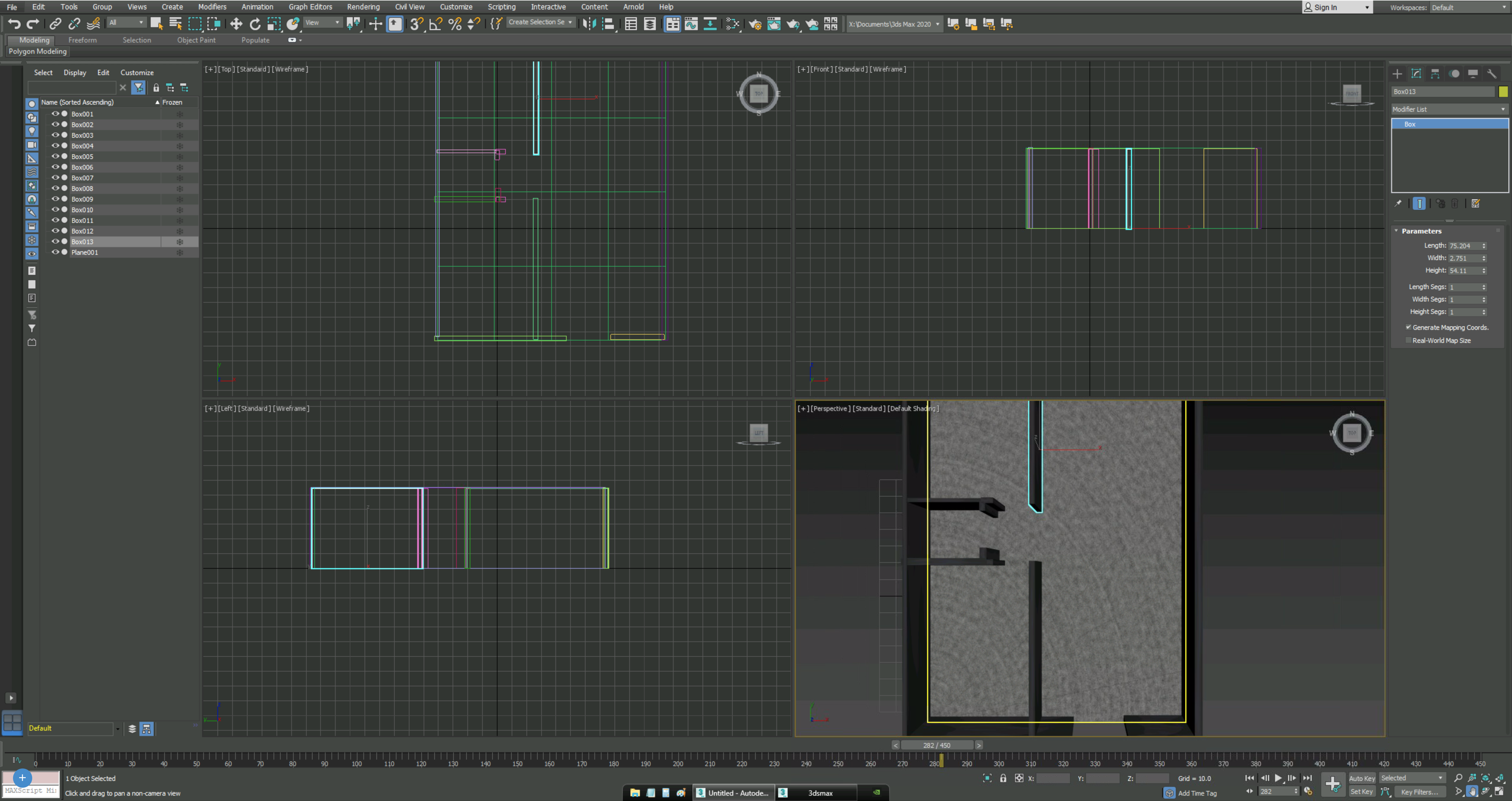Open the Create Selection Set dropdown
1512x801 pixels.
[x=541, y=22]
